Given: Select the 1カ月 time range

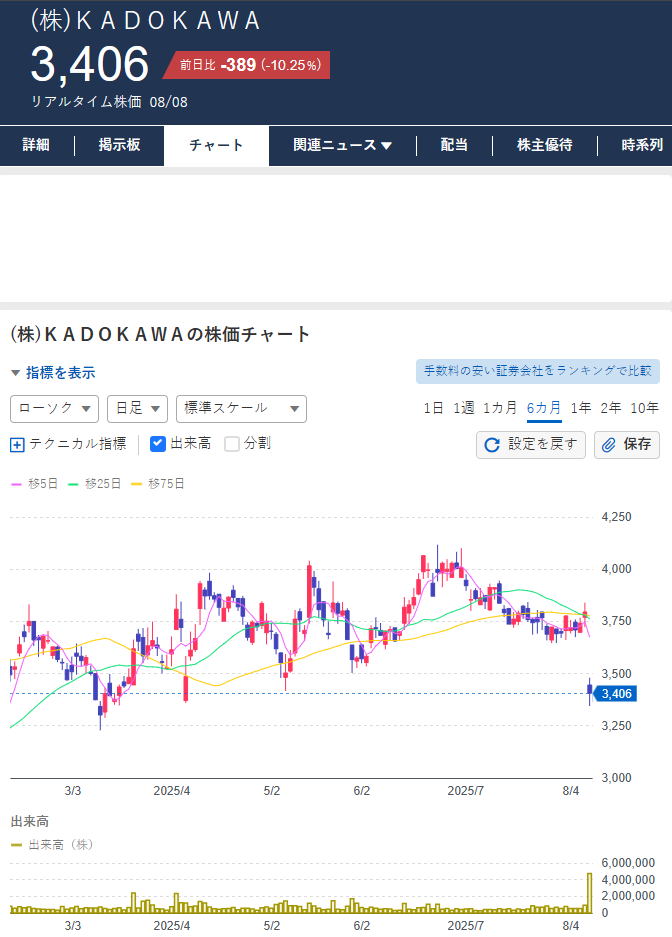Looking at the screenshot, I should tap(499, 408).
